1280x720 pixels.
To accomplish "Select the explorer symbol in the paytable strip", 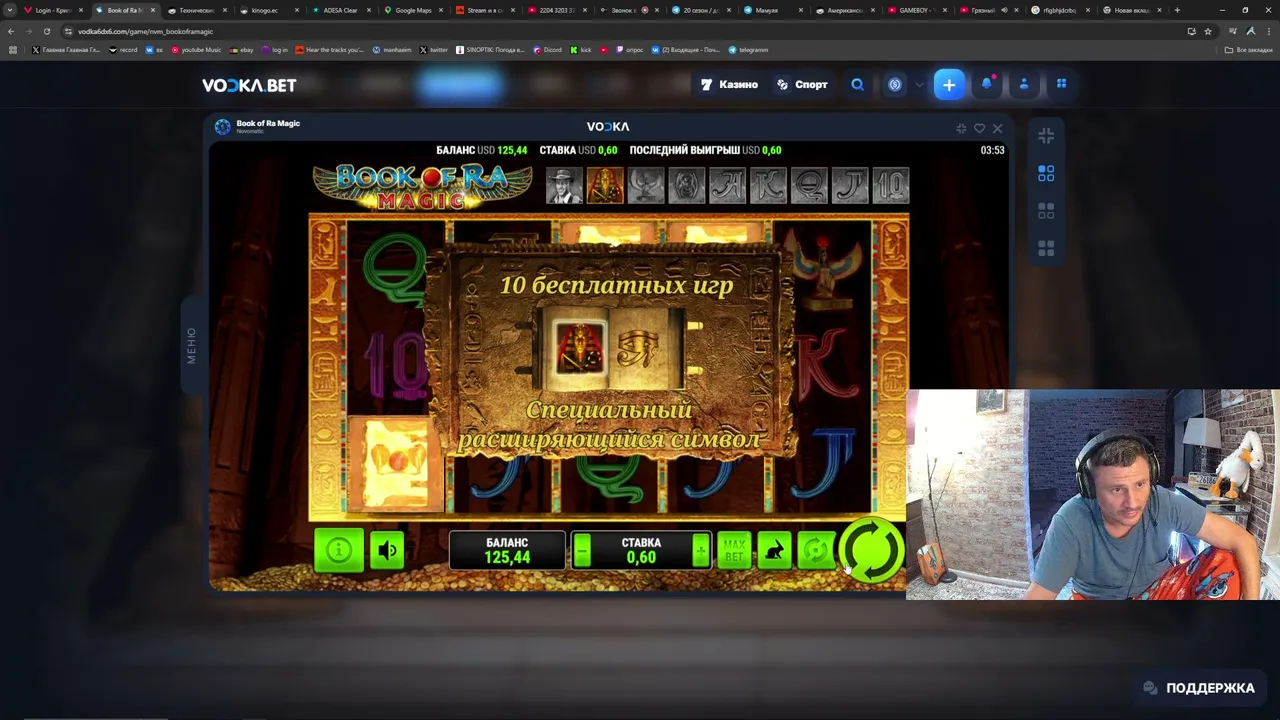I will coord(564,186).
